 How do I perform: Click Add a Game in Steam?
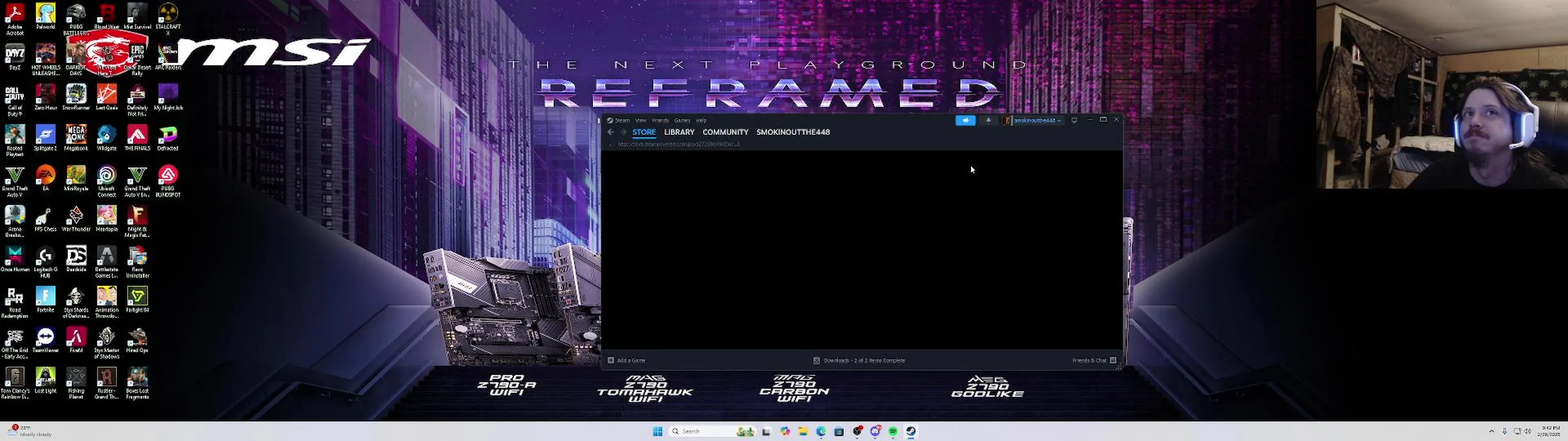point(627,361)
